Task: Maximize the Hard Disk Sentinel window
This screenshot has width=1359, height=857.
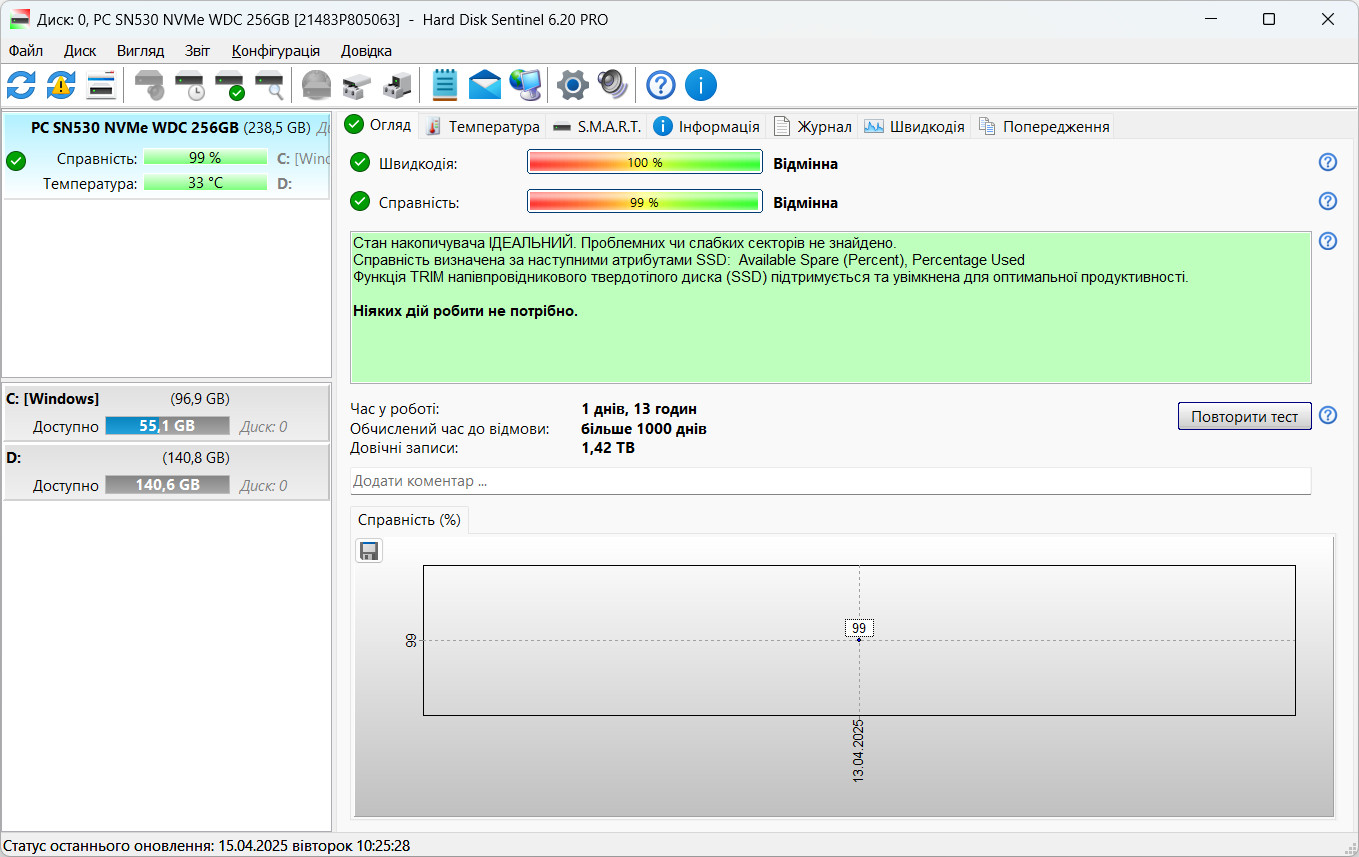Action: pos(1269,19)
